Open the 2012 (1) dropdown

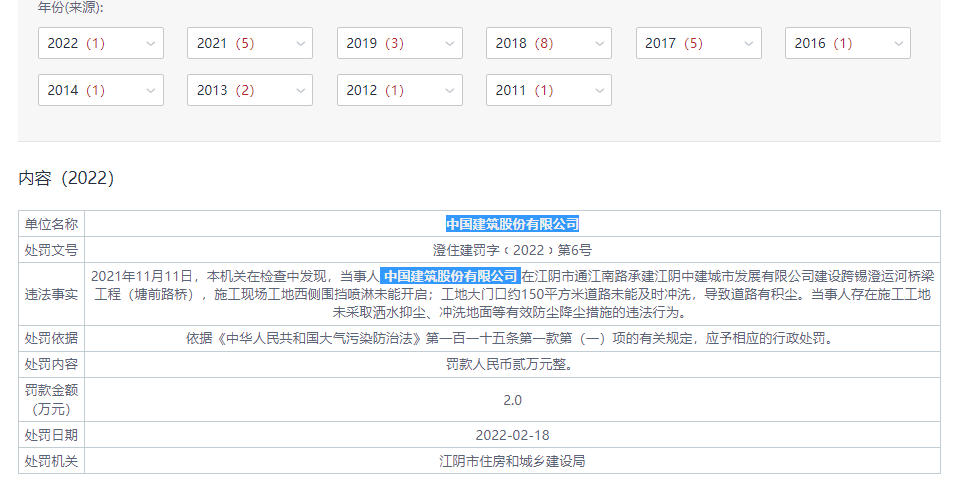coord(399,90)
